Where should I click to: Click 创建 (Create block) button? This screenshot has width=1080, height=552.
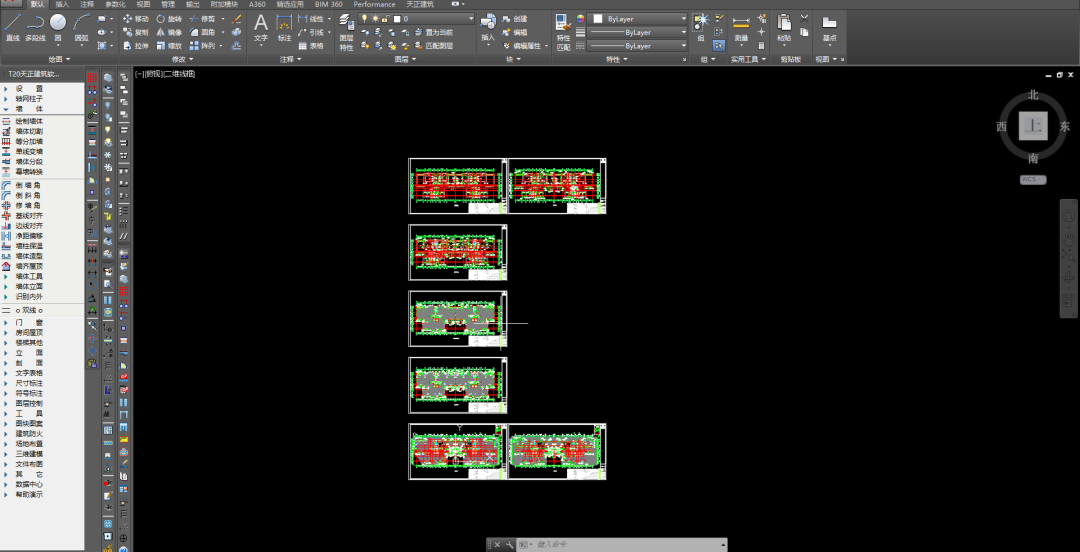[x=515, y=19]
